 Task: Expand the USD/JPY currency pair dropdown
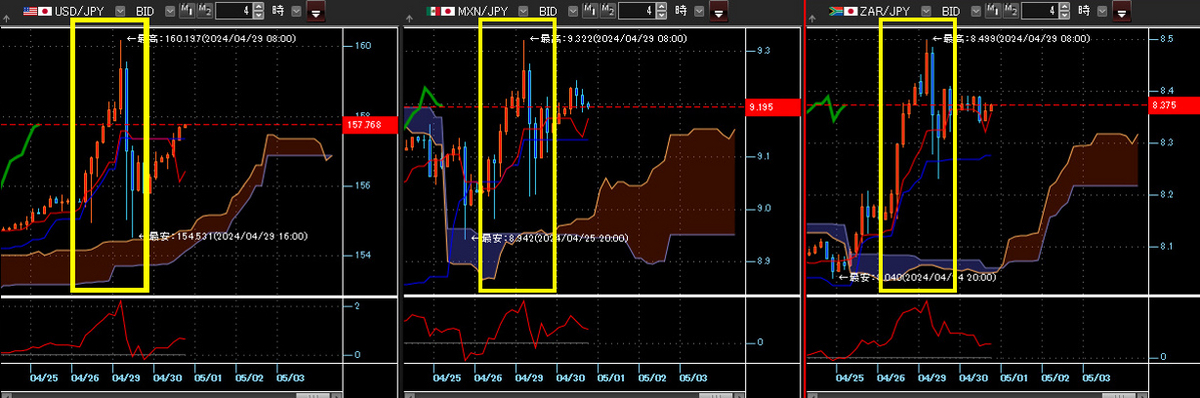[x=120, y=12]
